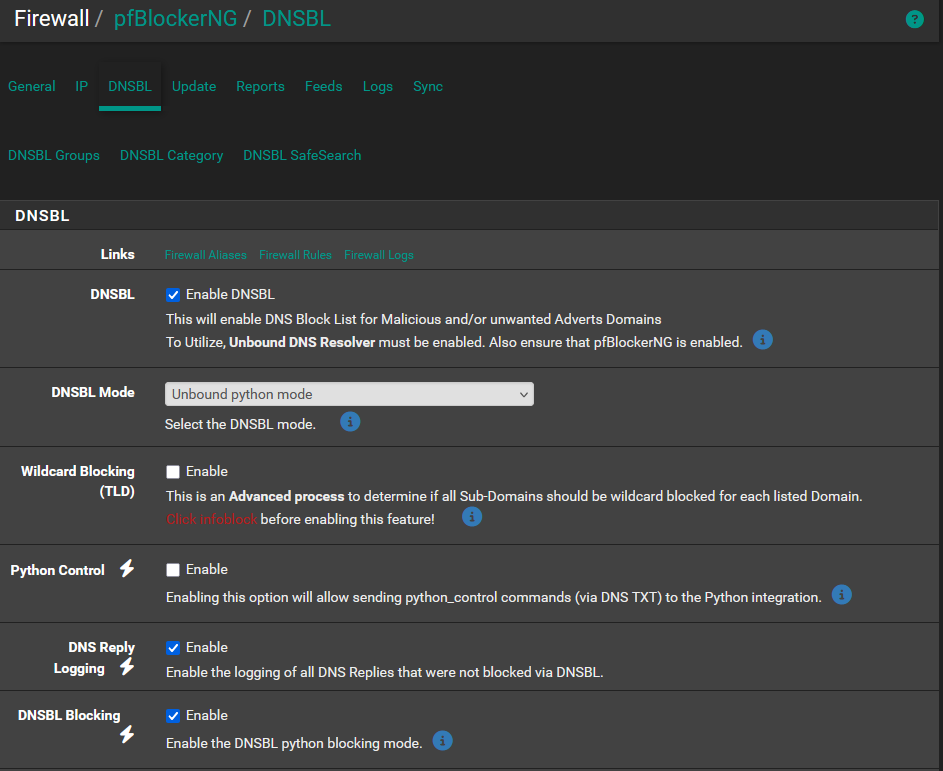943x771 pixels.
Task: Switch to the Feeds tab
Action: point(323,87)
